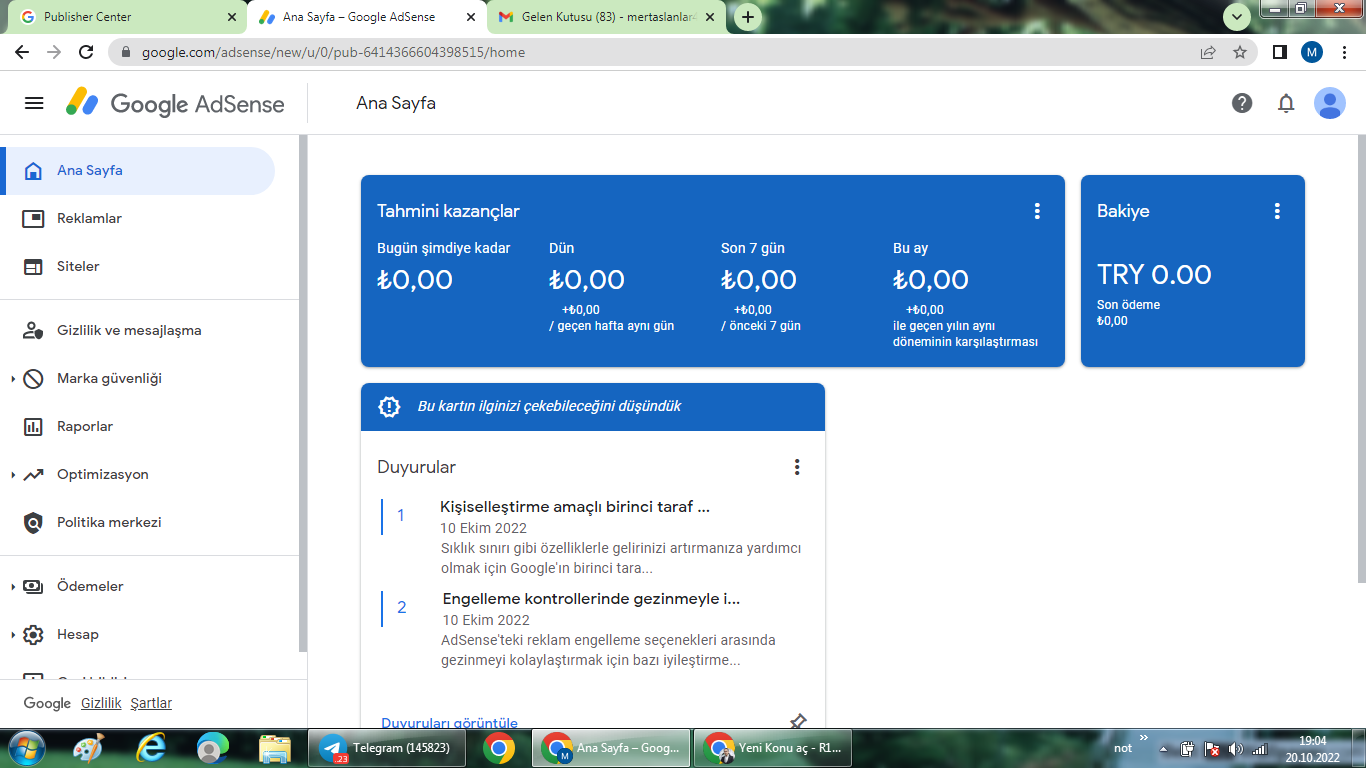Click the TRY 0.00 balance amount
The height and width of the screenshot is (768, 1366).
point(1154,275)
